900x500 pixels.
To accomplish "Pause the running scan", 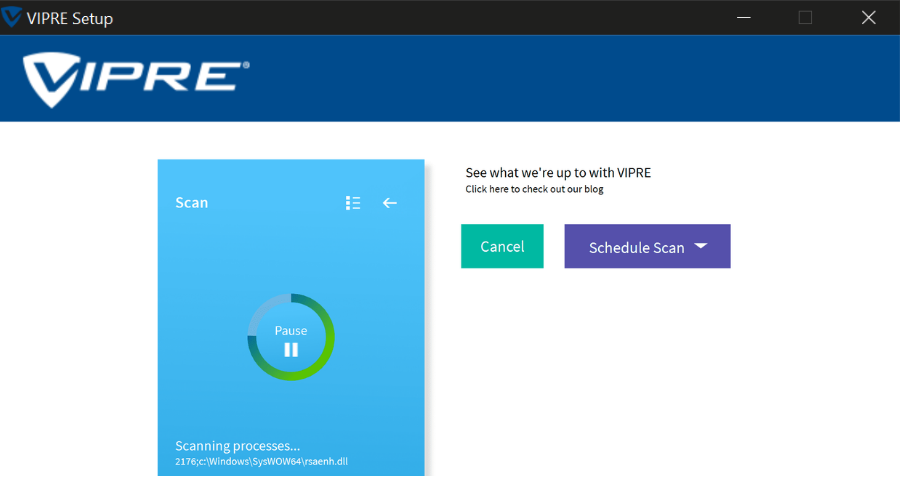I will [291, 337].
